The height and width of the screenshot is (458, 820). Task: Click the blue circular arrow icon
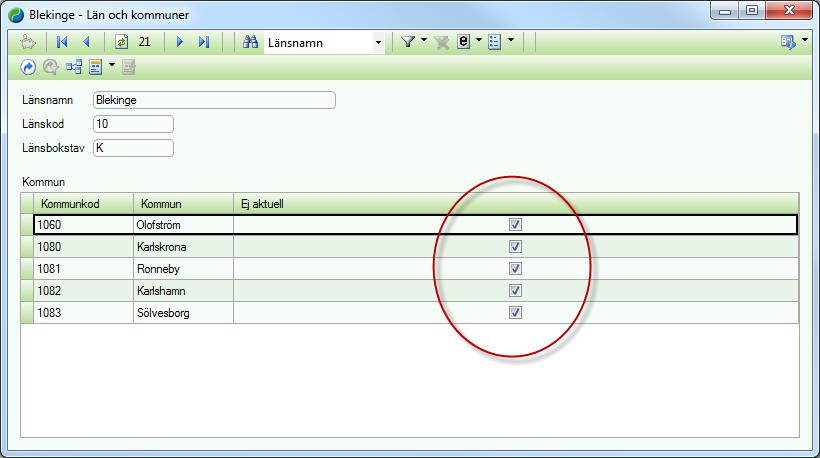(28, 67)
